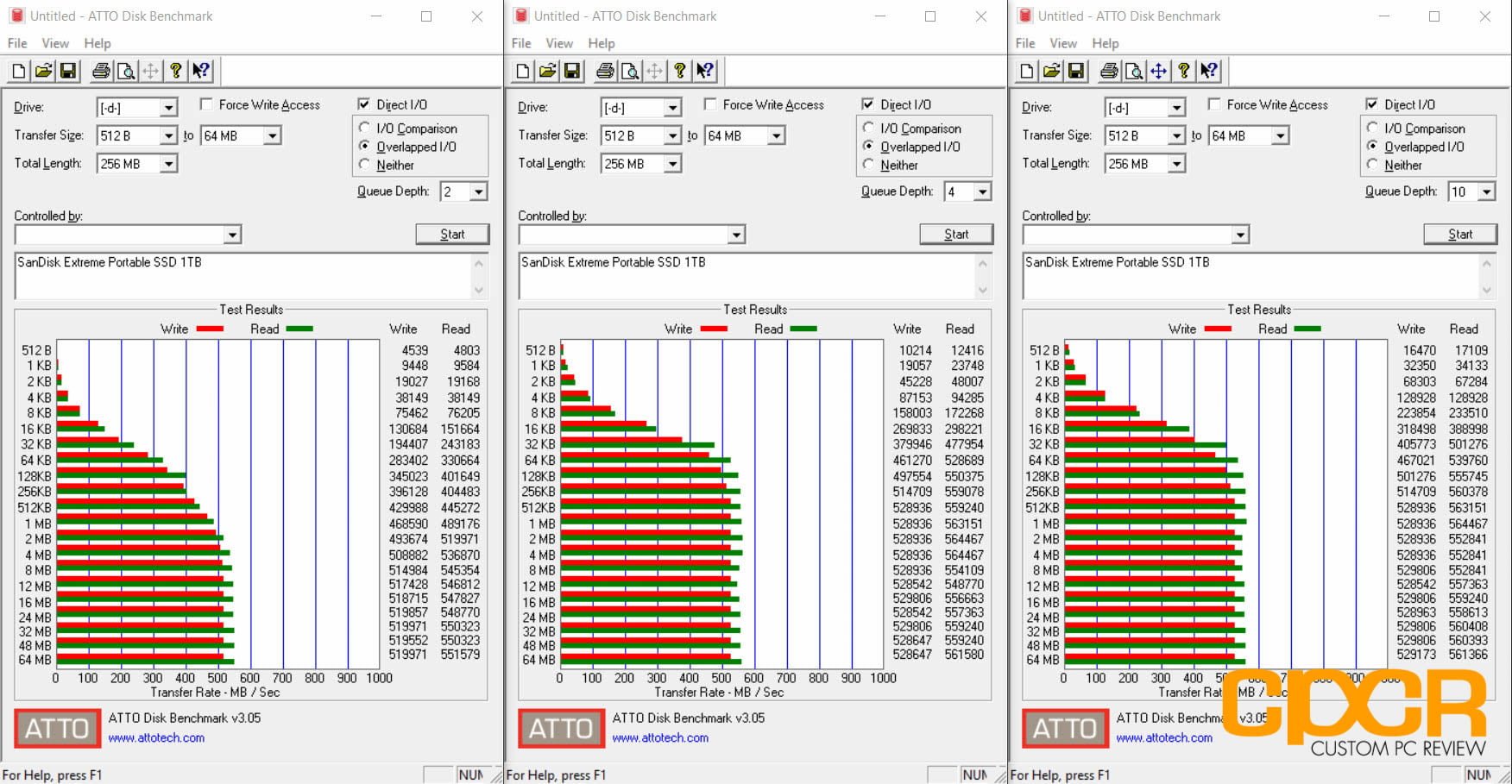Open File menu in right window

tap(1025, 43)
